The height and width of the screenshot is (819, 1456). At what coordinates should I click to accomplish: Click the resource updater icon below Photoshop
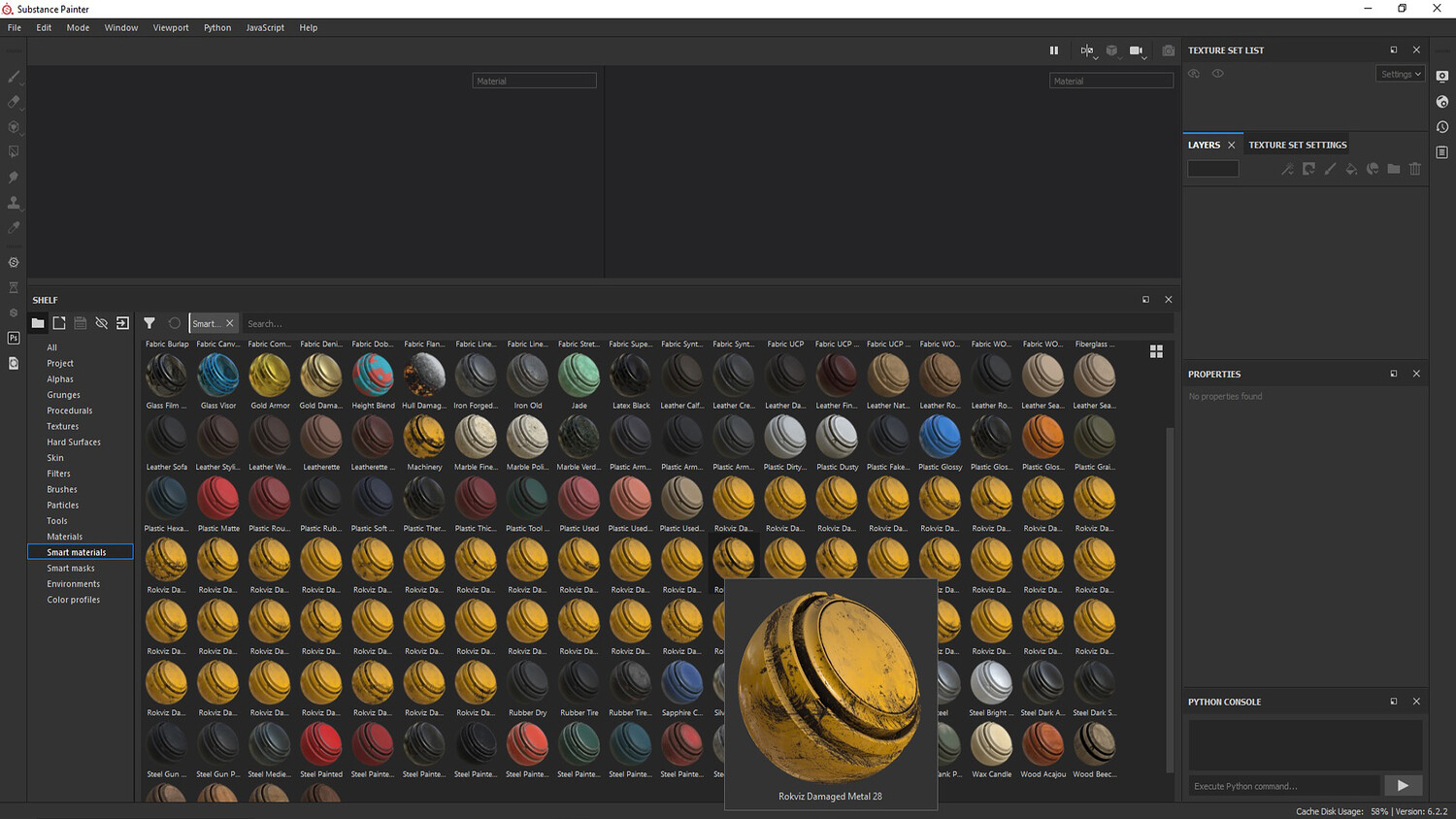pyautogui.click(x=14, y=364)
